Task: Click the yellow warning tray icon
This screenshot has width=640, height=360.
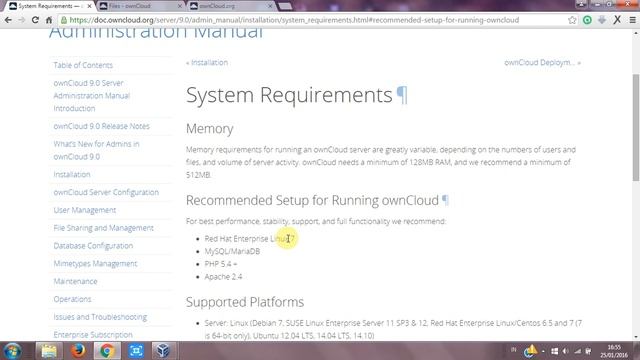Action: tap(531, 351)
